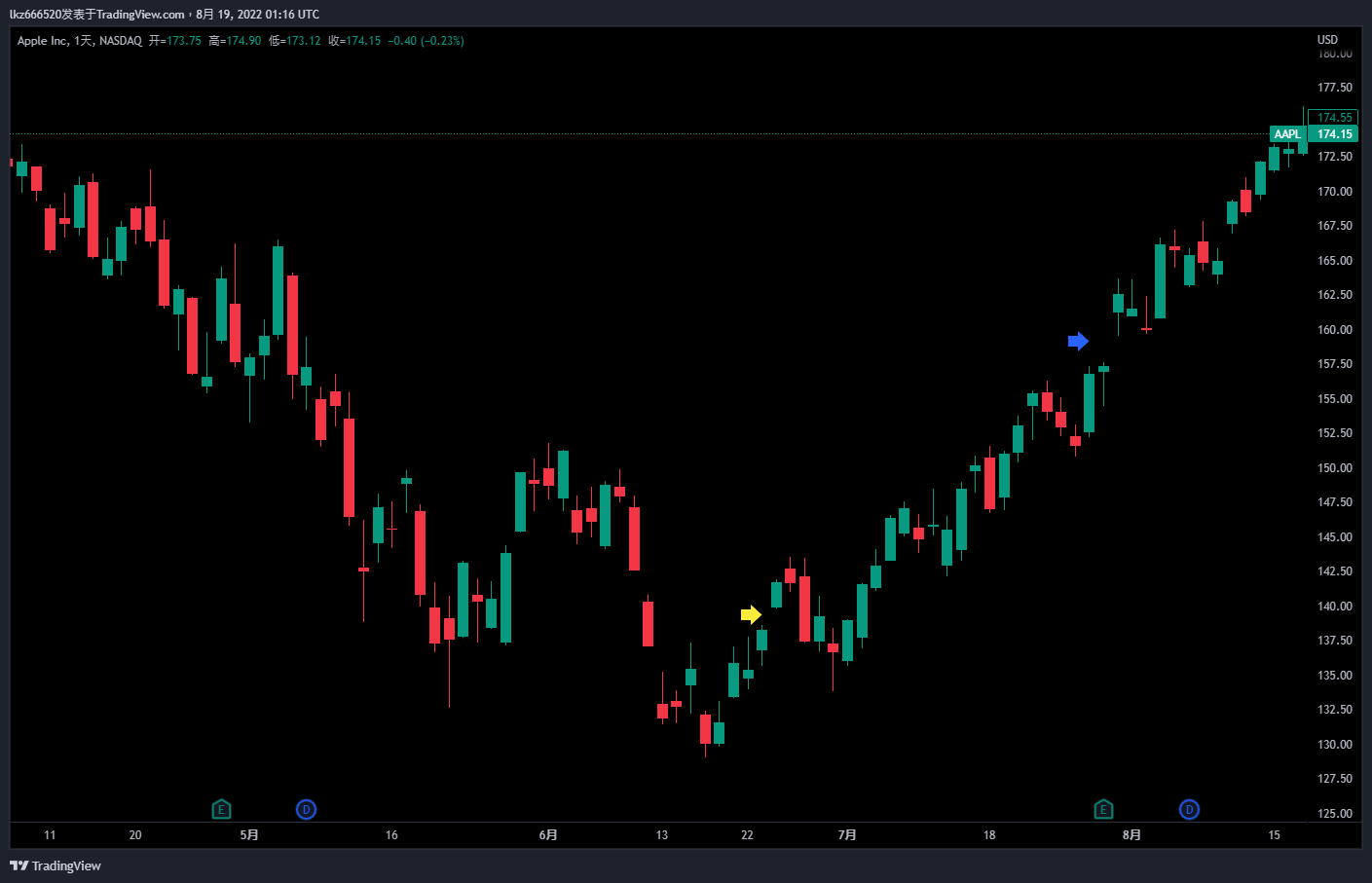Image resolution: width=1372 pixels, height=883 pixels.
Task: Click the 7月 date axis label
Action: [x=847, y=835]
